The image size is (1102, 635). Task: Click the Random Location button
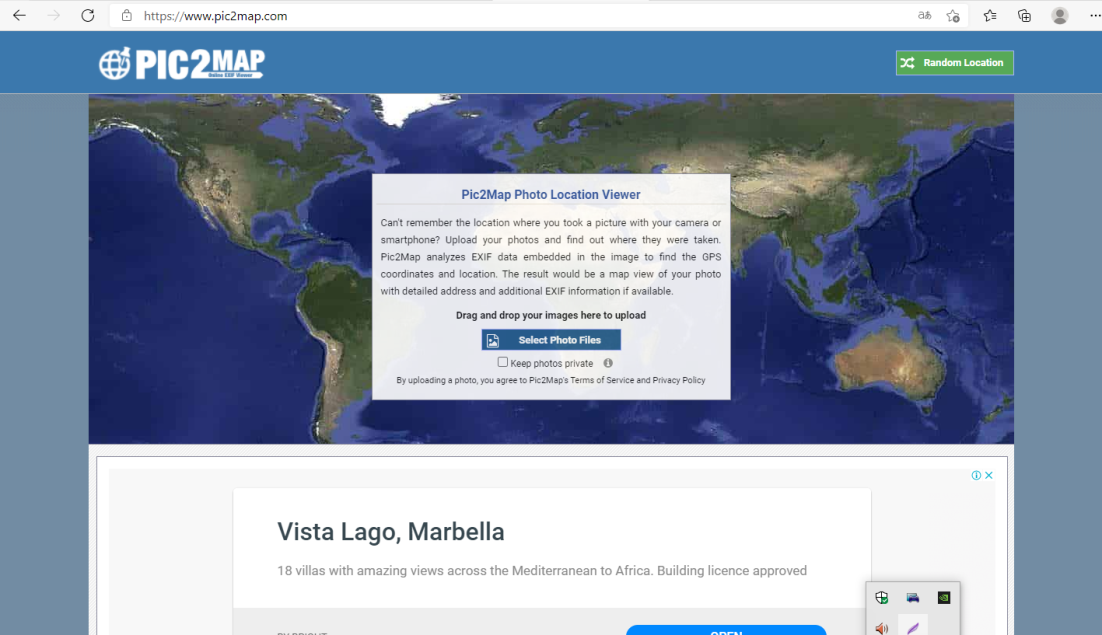click(954, 63)
